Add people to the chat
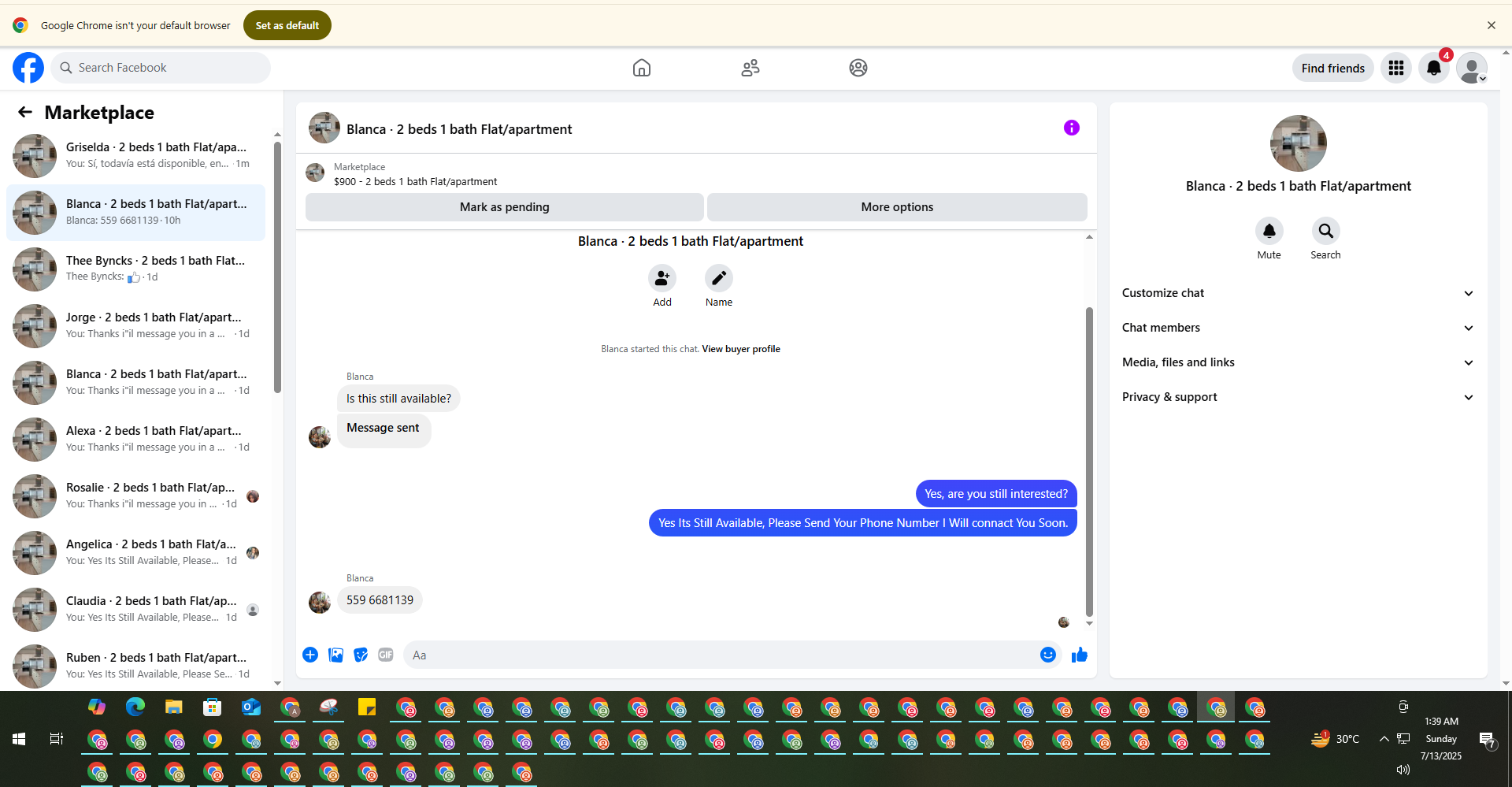This screenshot has height=787, width=1512. pyautogui.click(x=662, y=278)
